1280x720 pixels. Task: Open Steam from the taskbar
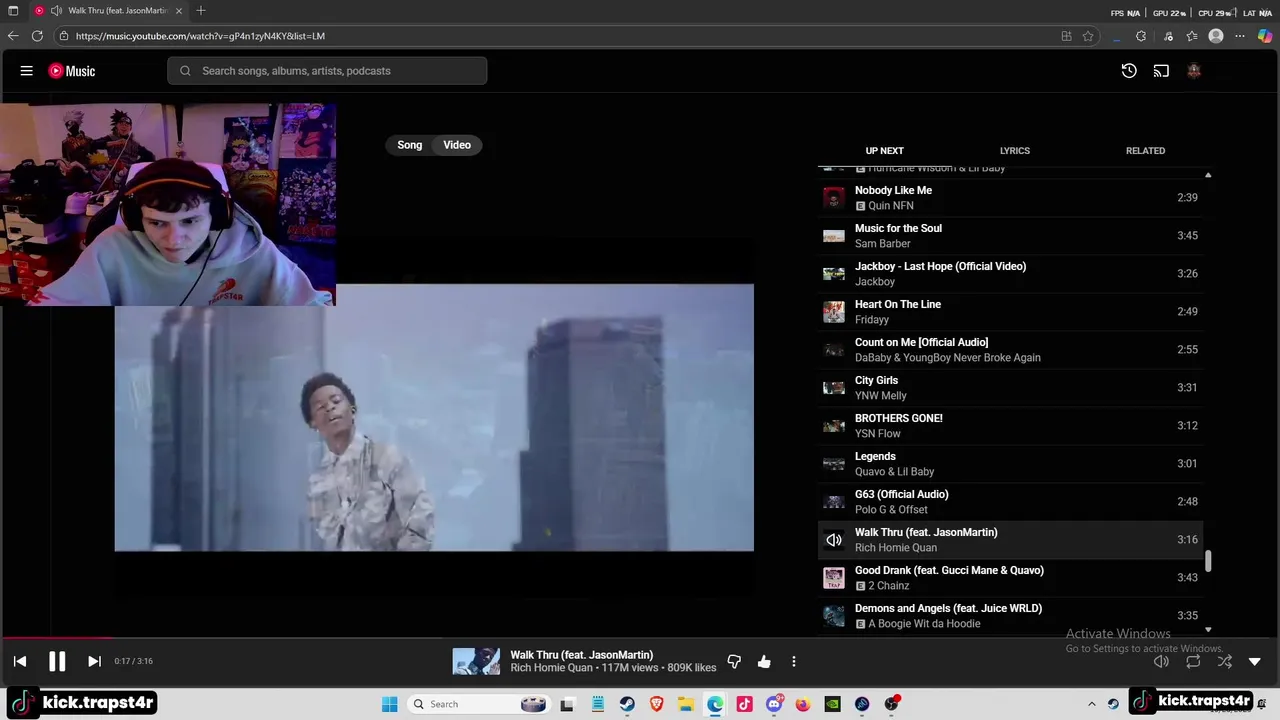[627, 704]
